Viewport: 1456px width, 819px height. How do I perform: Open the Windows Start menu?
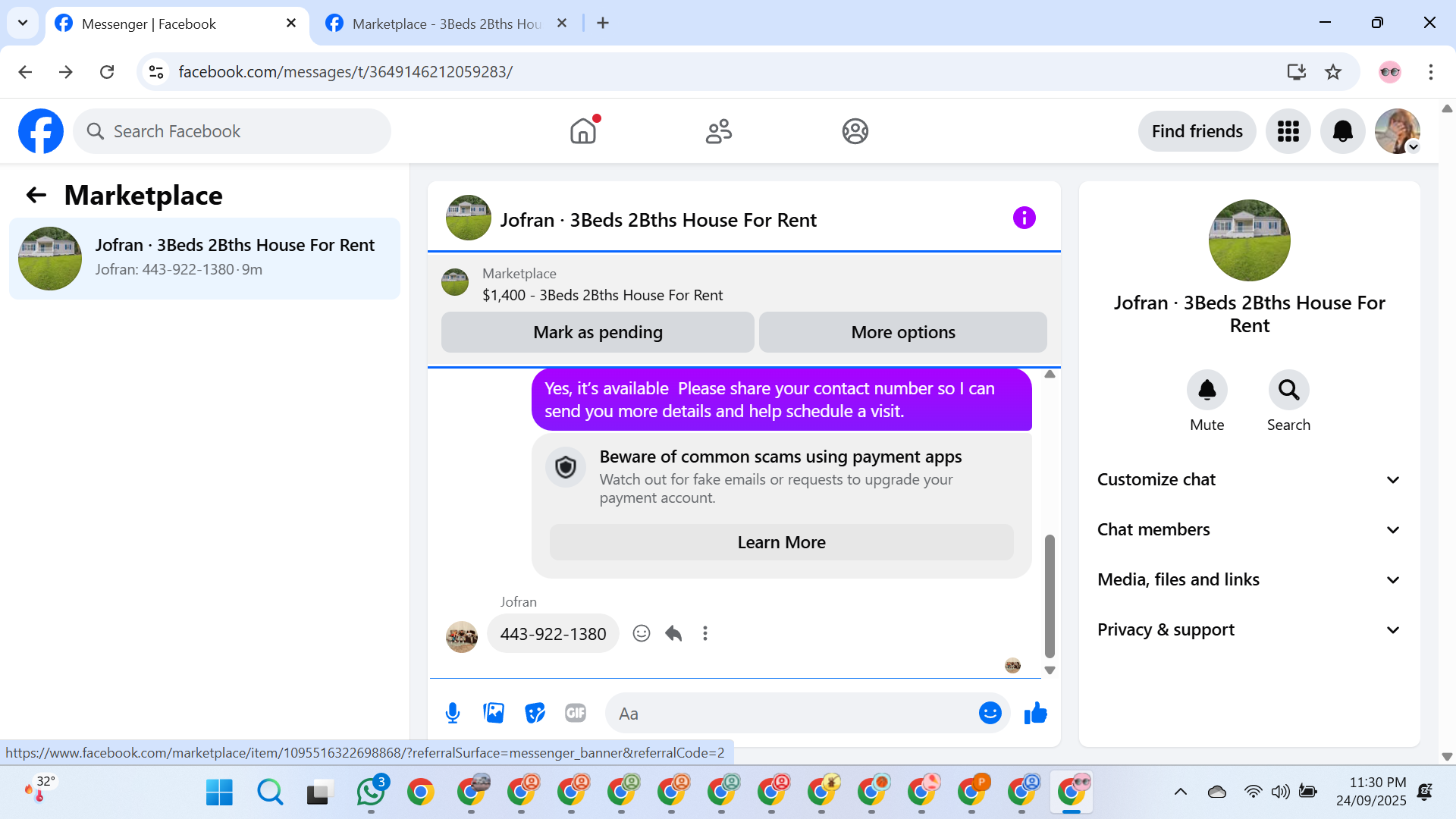(220, 792)
